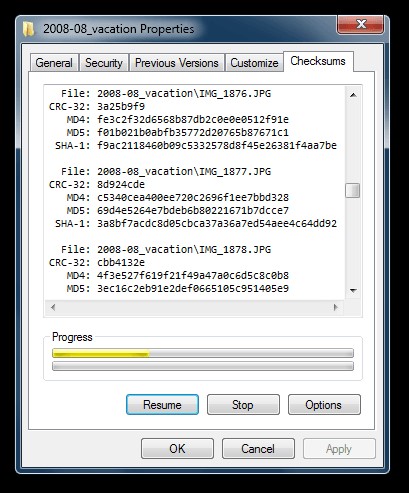Viewport: 409px width, 493px height.
Task: Open the checksum Options
Action: coord(324,405)
